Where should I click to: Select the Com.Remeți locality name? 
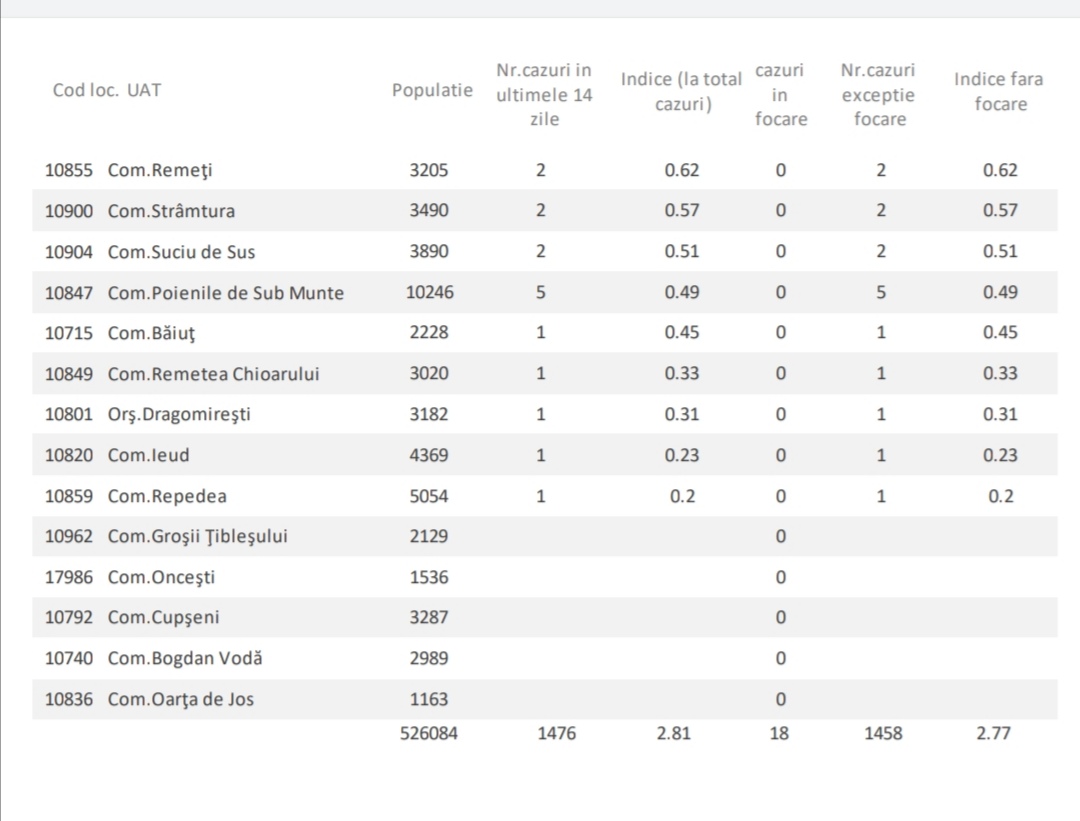point(160,170)
